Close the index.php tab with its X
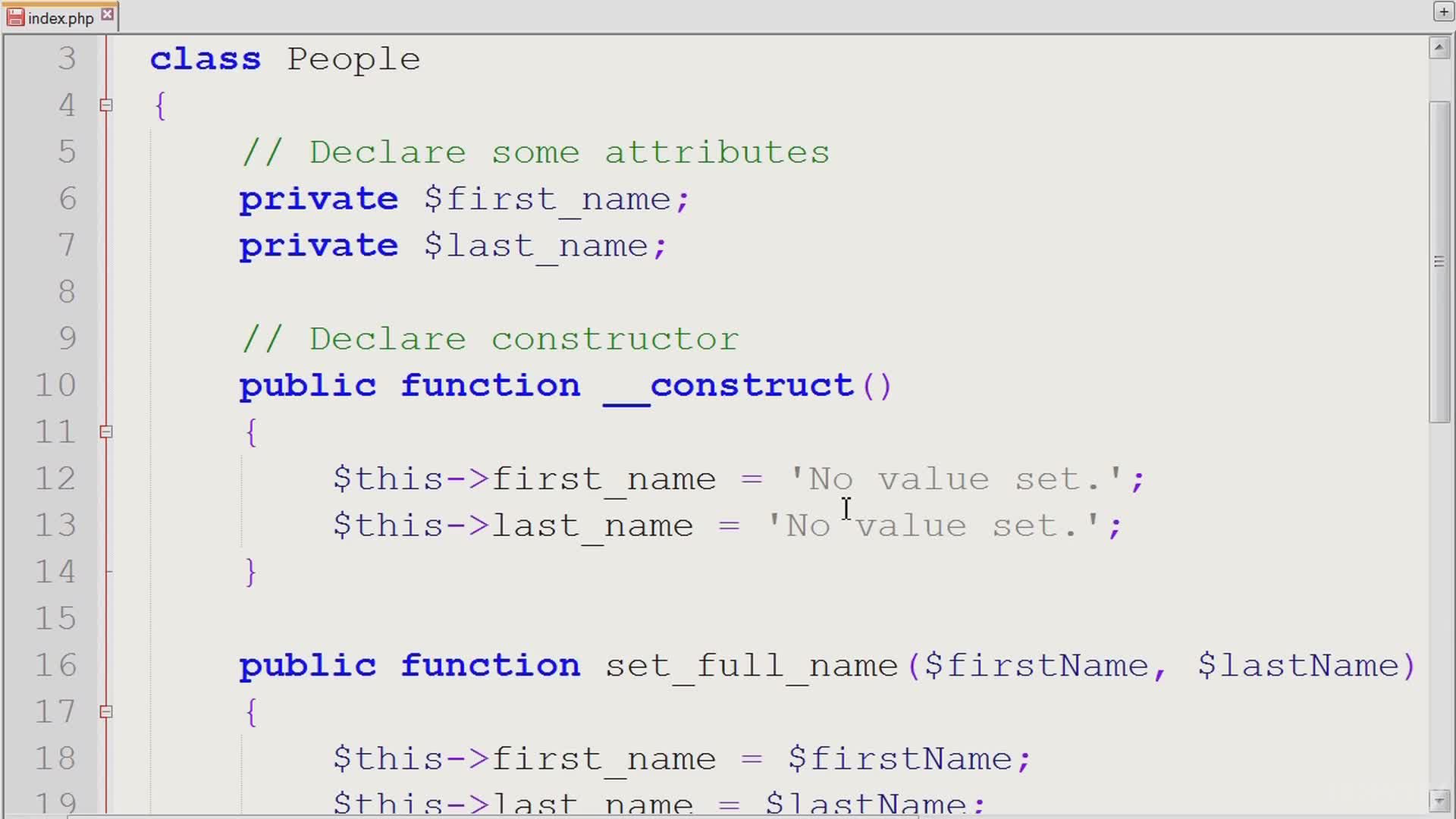 pos(108,14)
